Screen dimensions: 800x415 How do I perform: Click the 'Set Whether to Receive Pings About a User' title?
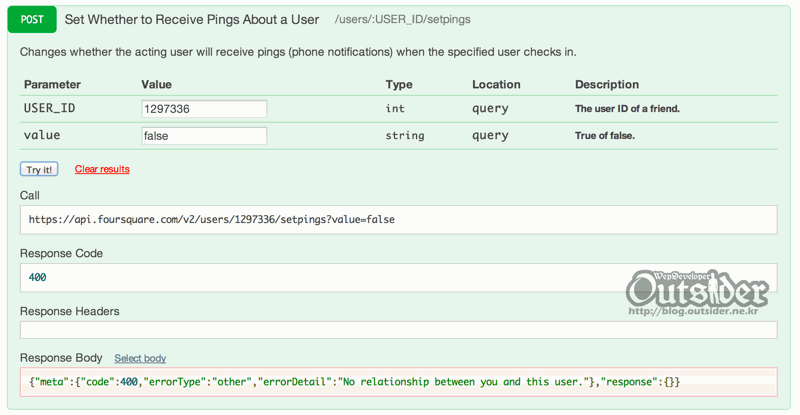[x=192, y=19]
